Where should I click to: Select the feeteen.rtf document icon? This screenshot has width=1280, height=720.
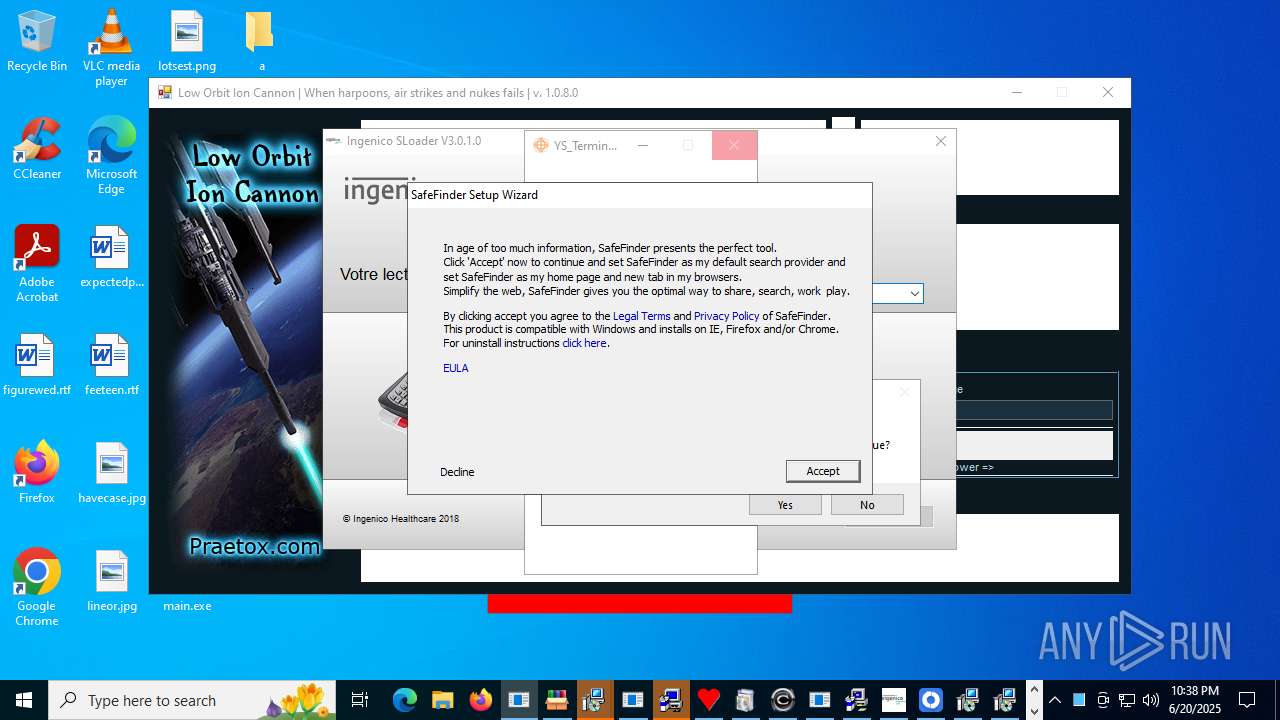point(111,365)
